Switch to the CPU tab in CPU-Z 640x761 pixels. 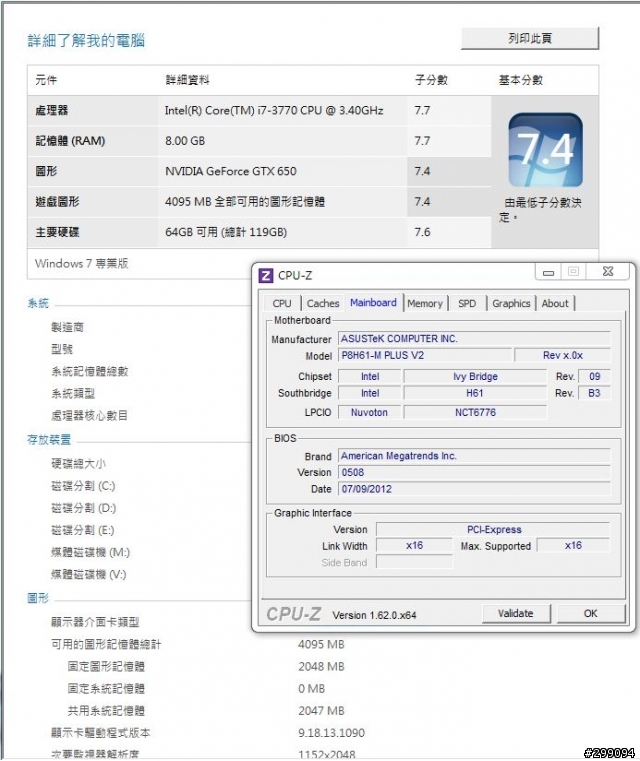[x=282, y=303]
